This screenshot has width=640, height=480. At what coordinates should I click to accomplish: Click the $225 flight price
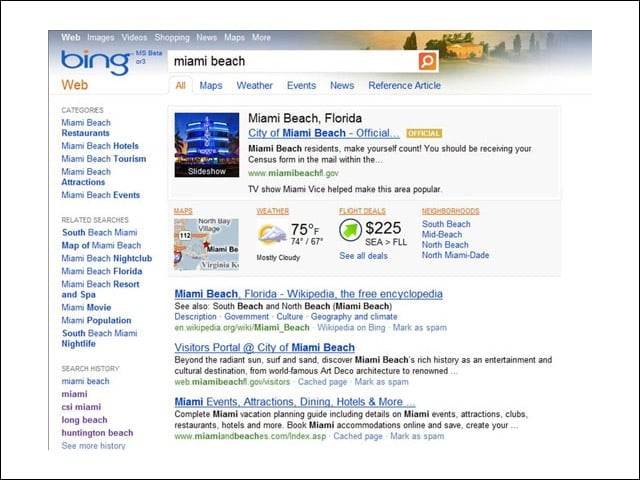[x=383, y=228]
